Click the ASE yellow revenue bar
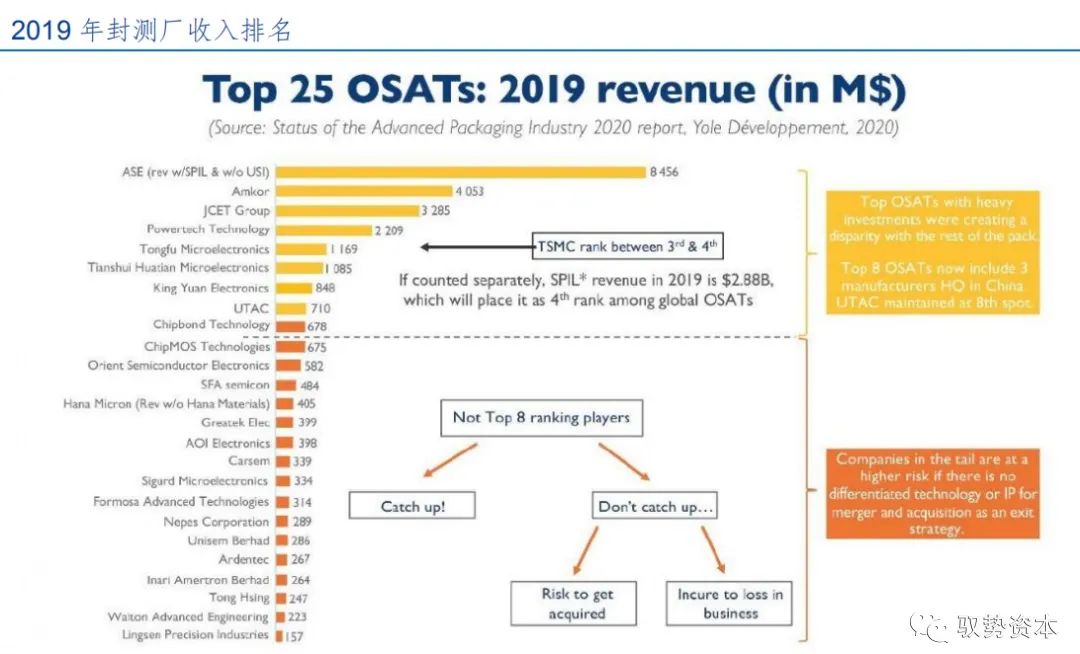Viewport: 1080px width, 654px height. pos(461,172)
